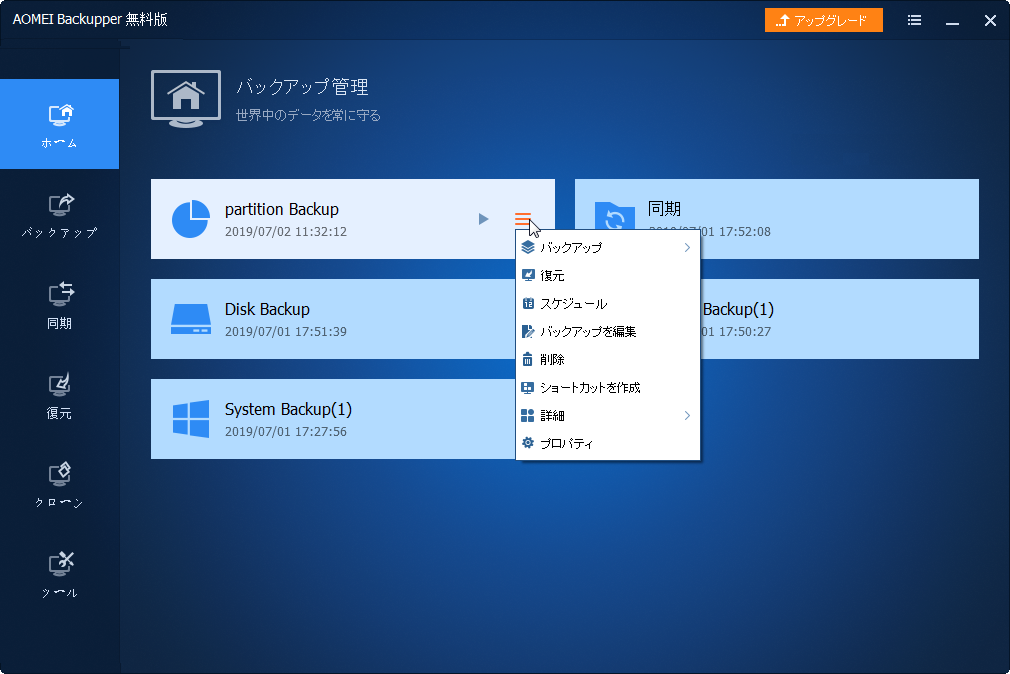
Task: Run the partition Backup with the play arrow
Action: tap(483, 219)
